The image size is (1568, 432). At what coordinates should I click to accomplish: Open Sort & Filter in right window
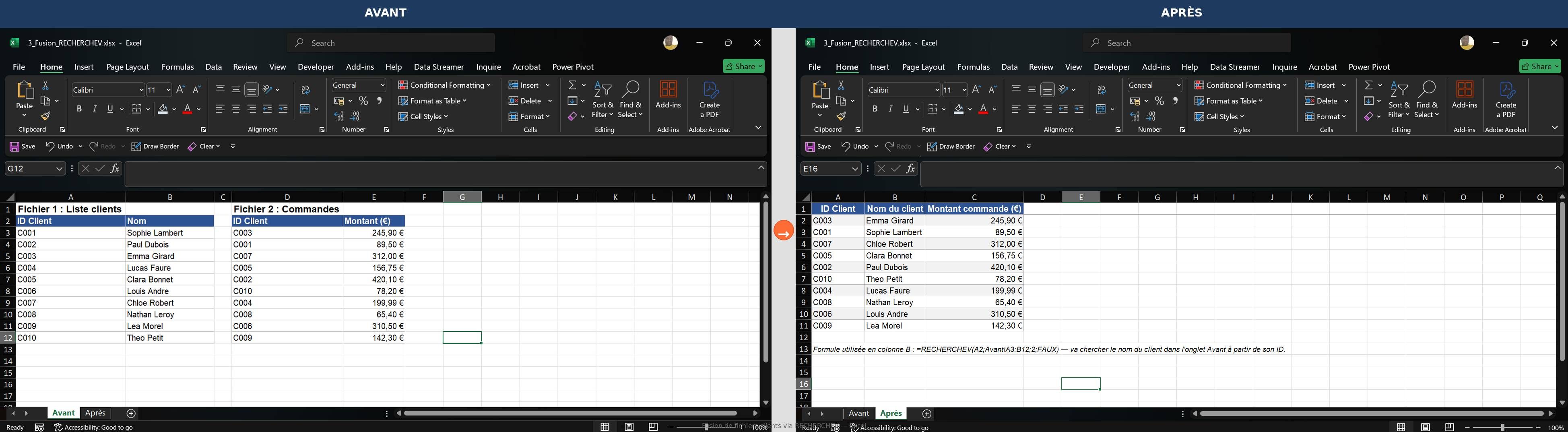tap(1399, 100)
